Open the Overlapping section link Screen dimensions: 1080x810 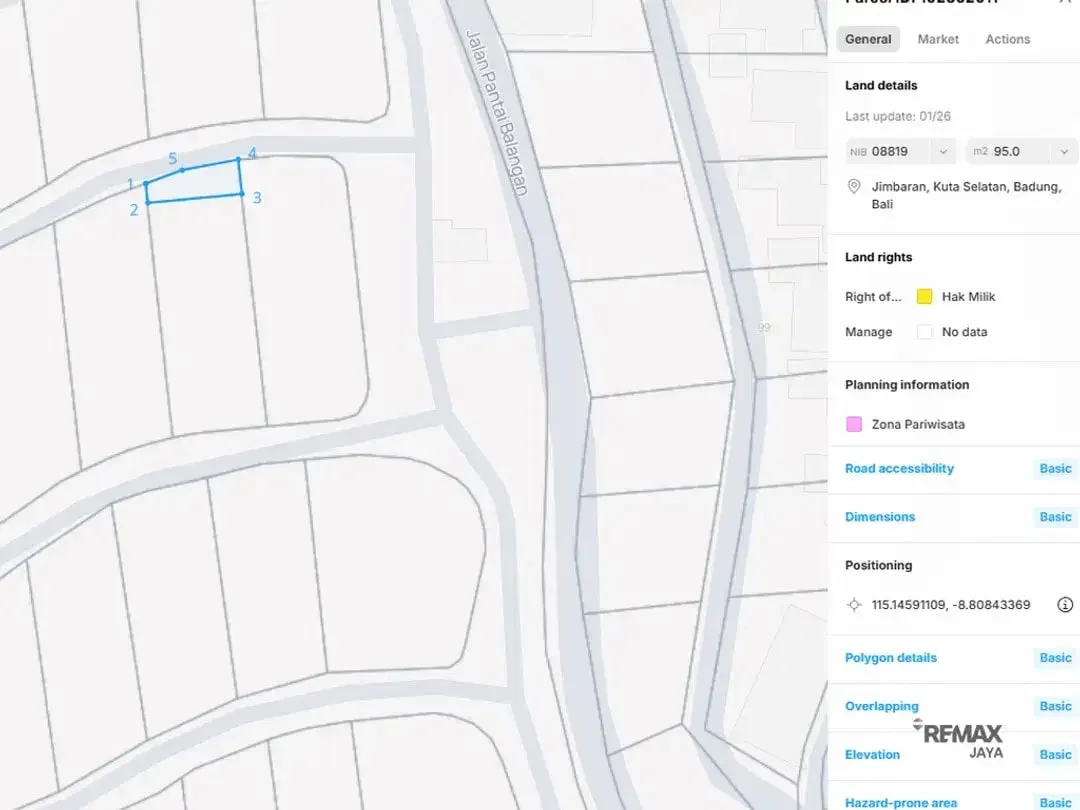tap(882, 706)
